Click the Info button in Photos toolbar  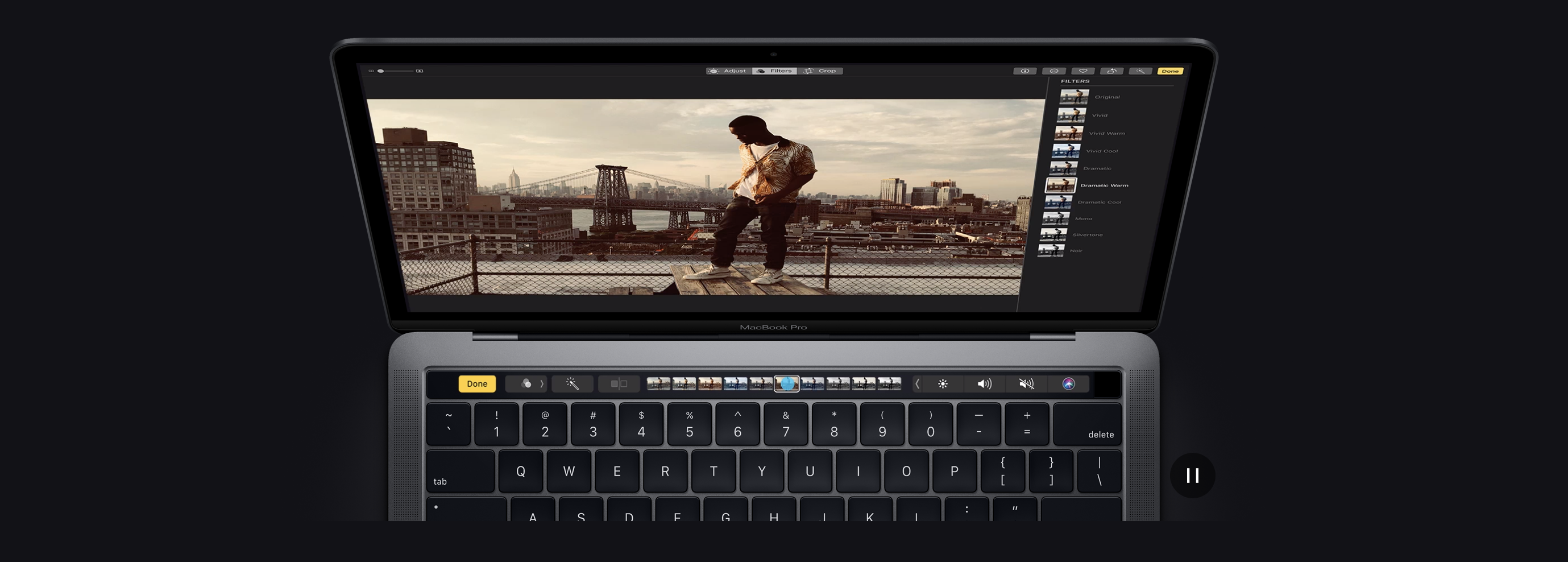(1024, 71)
